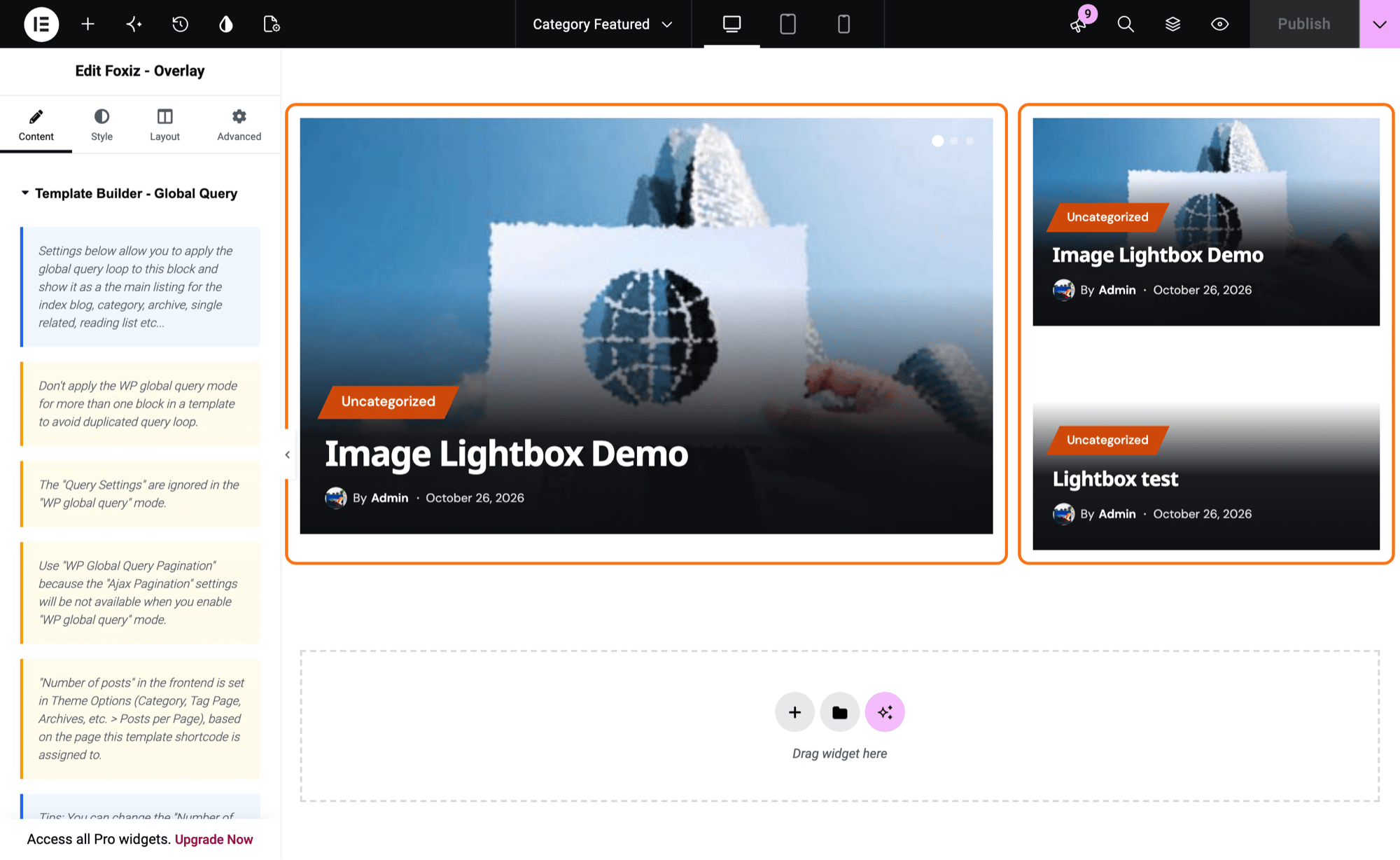1400x860 pixels.
Task: Click the Edit Foxiz - Overlay panel title
Action: [x=140, y=71]
